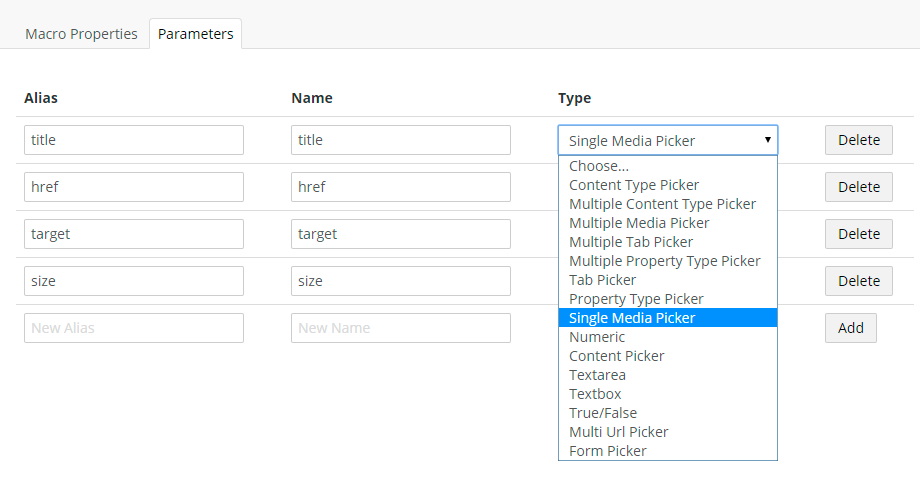Image resolution: width=920 pixels, height=485 pixels.
Task: Delete the title parameter row
Action: [858, 140]
